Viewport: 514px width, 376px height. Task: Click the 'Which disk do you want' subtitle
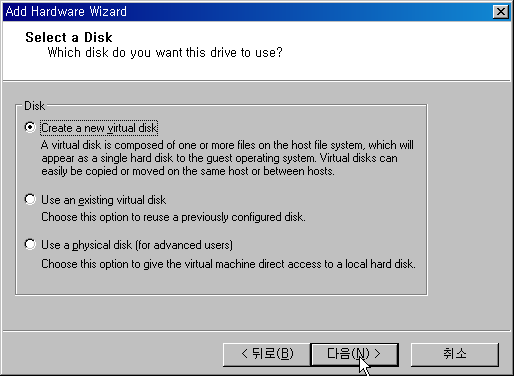(165, 52)
